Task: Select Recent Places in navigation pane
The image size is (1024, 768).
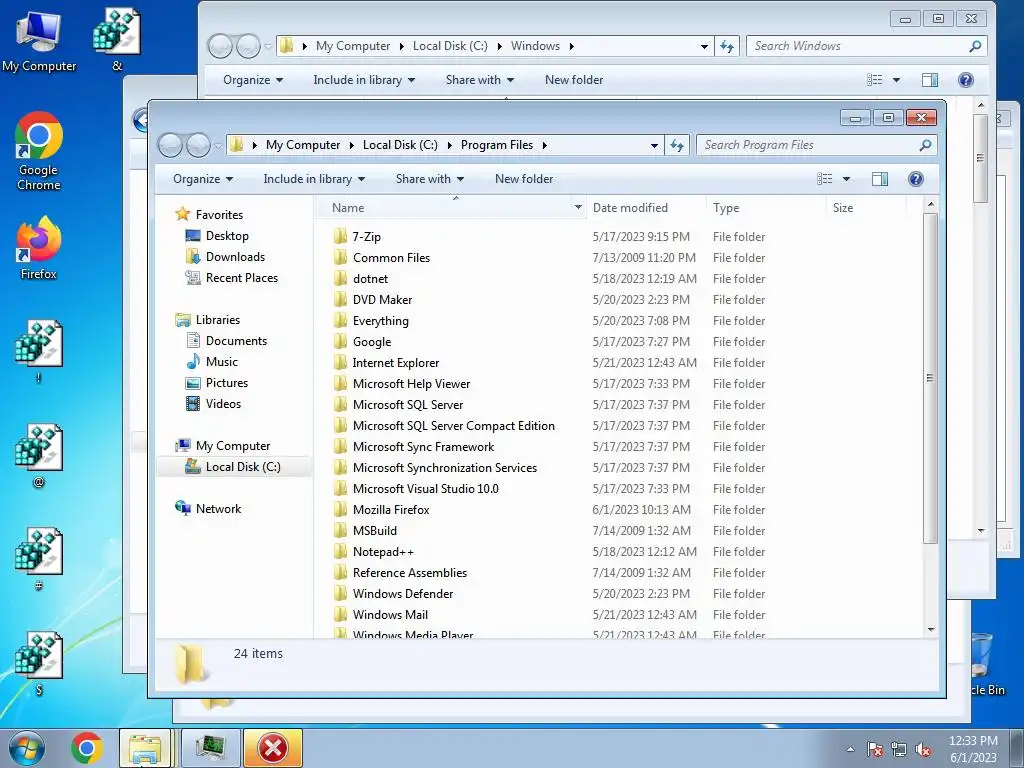Action: point(242,278)
